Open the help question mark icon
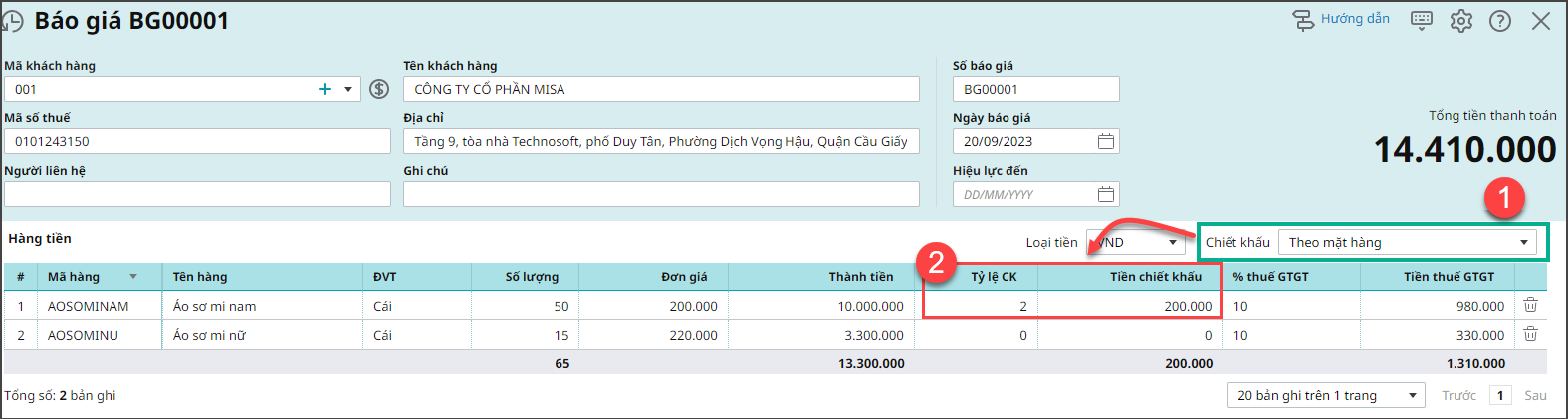The image size is (1568, 419). point(1500,21)
